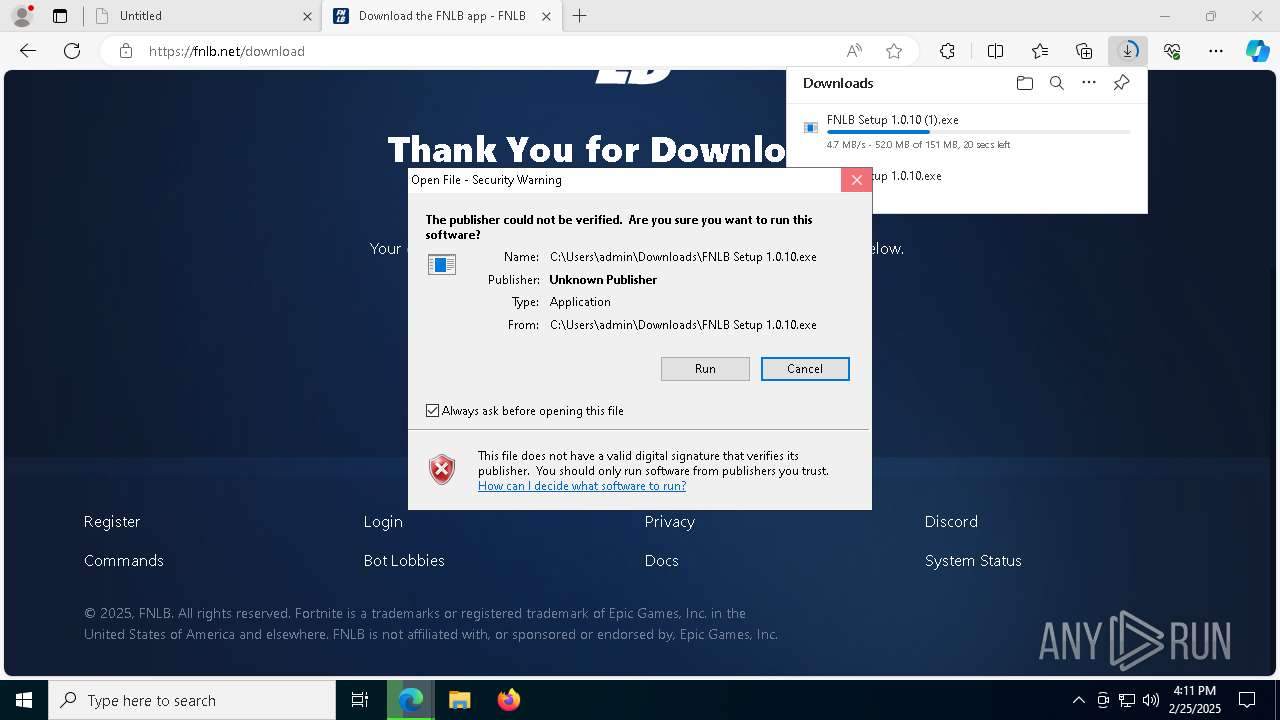Screen dimensions: 1280x720
Task: Click the application file icon in dialog
Action: point(442,264)
